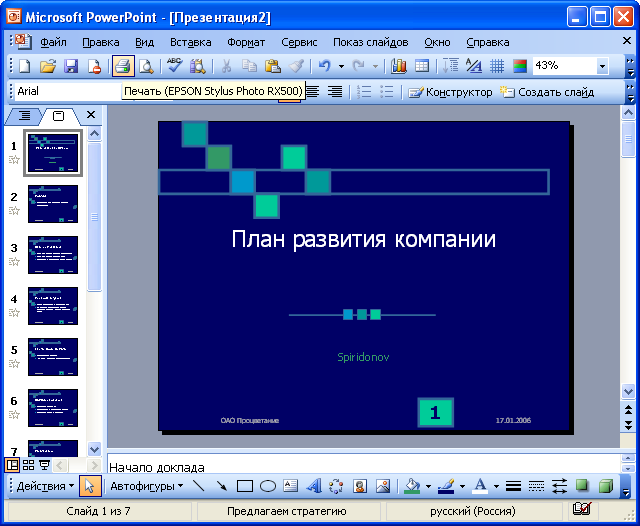Select the Oval drawing tool
The image size is (640, 526).
[x=268, y=487]
